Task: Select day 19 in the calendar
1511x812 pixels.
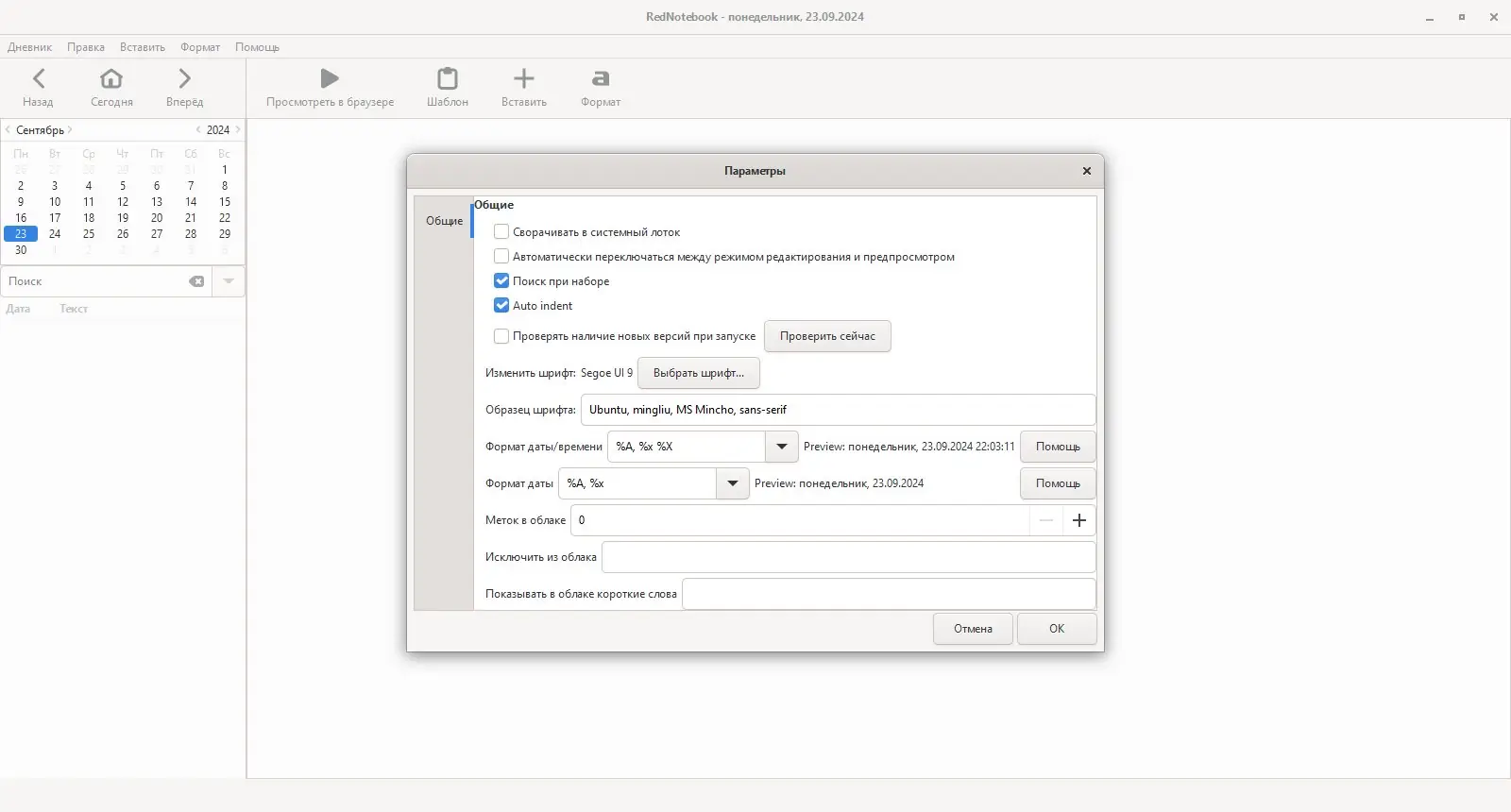Action: point(123,218)
